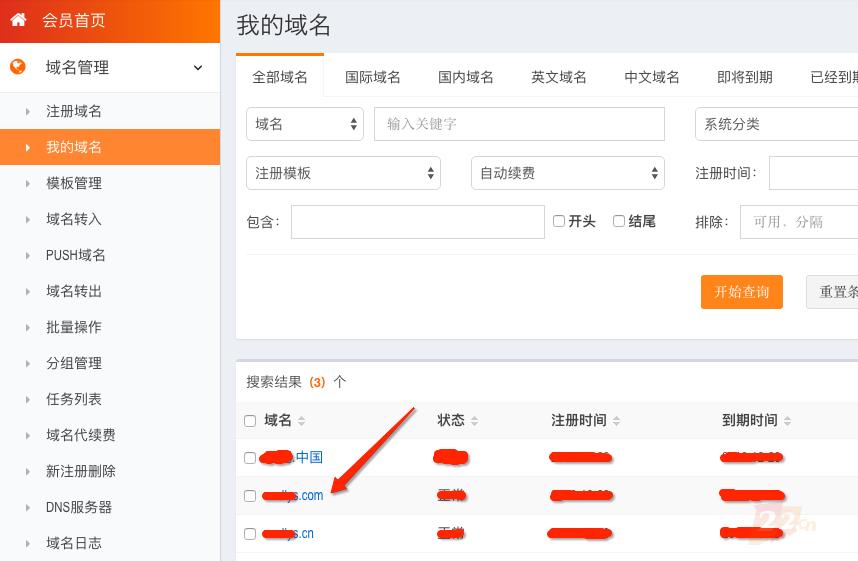Open the 注册模板 dropdown
This screenshot has width=858, height=561.
coord(343,173)
